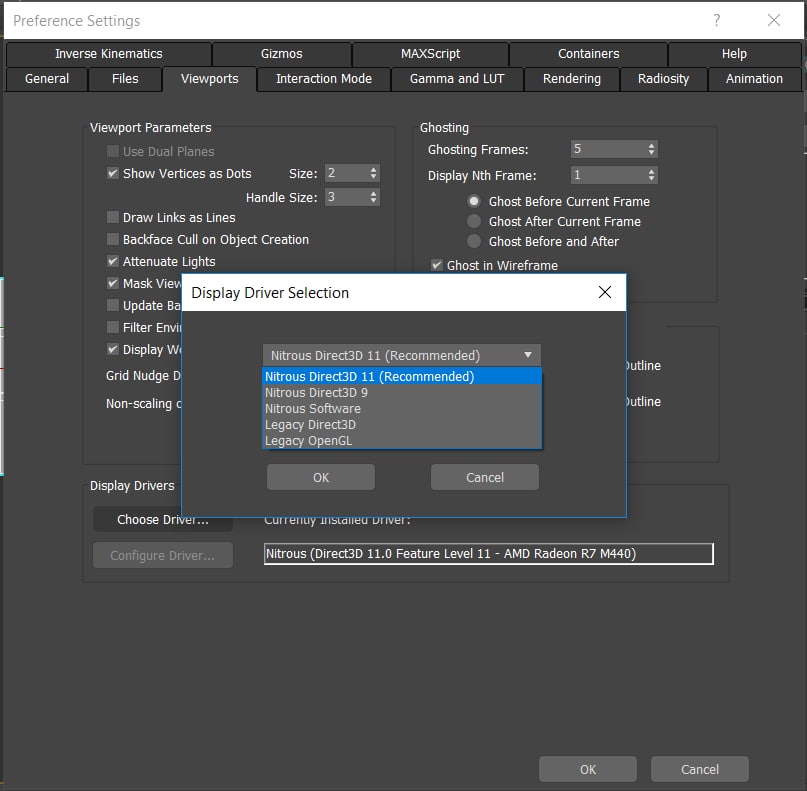
Task: Select Ghost Before and After option
Action: tap(474, 241)
